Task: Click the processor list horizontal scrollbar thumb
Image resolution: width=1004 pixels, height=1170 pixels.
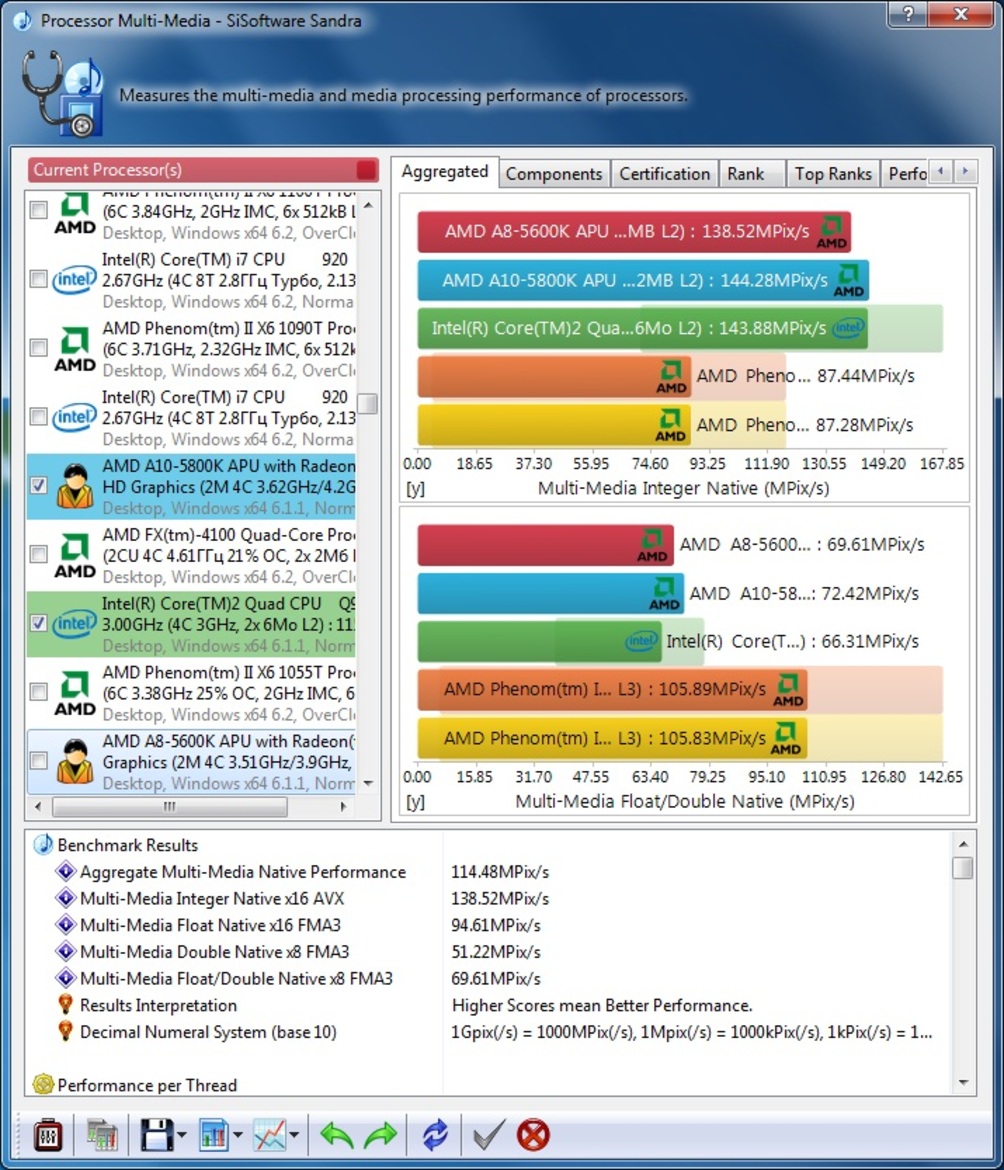Action: 170,807
